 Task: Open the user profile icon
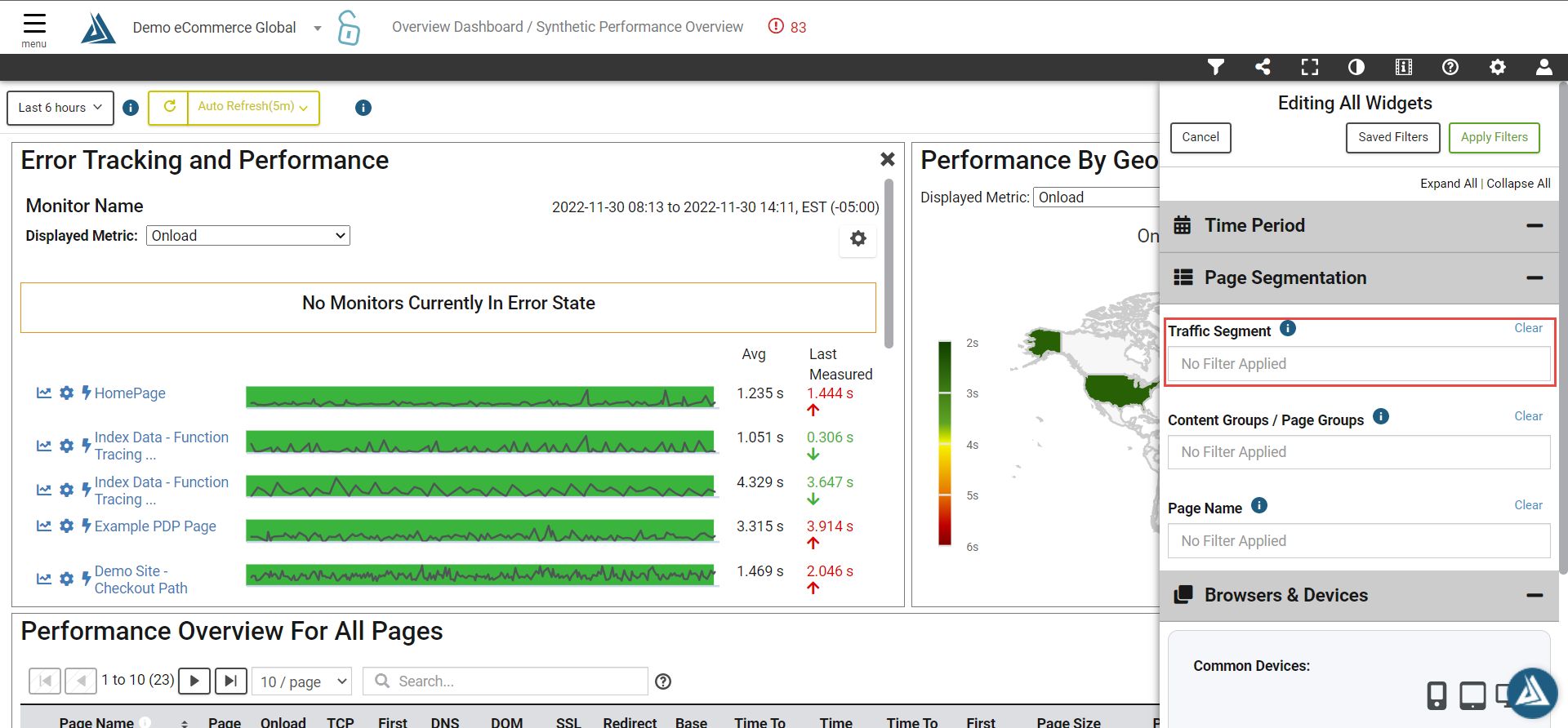(x=1544, y=67)
